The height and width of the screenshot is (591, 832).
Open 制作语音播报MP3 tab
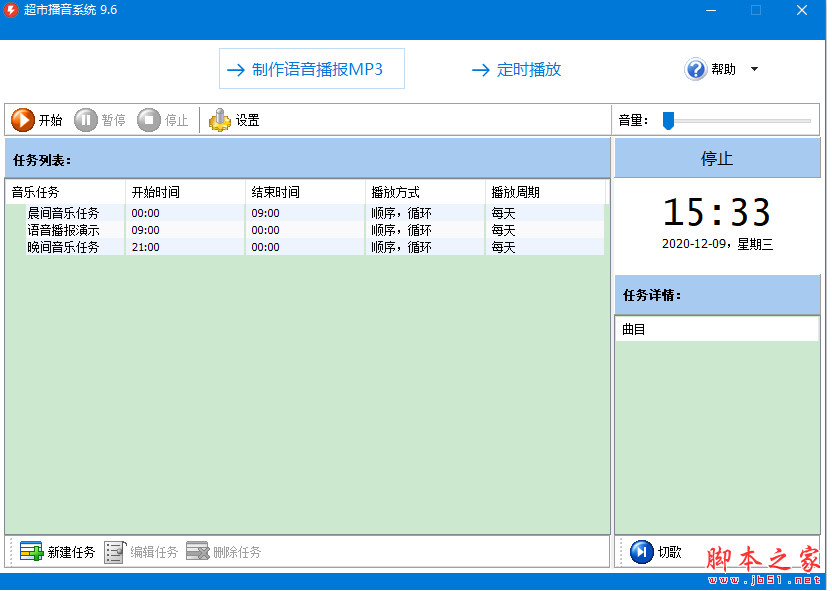pyautogui.click(x=312, y=69)
